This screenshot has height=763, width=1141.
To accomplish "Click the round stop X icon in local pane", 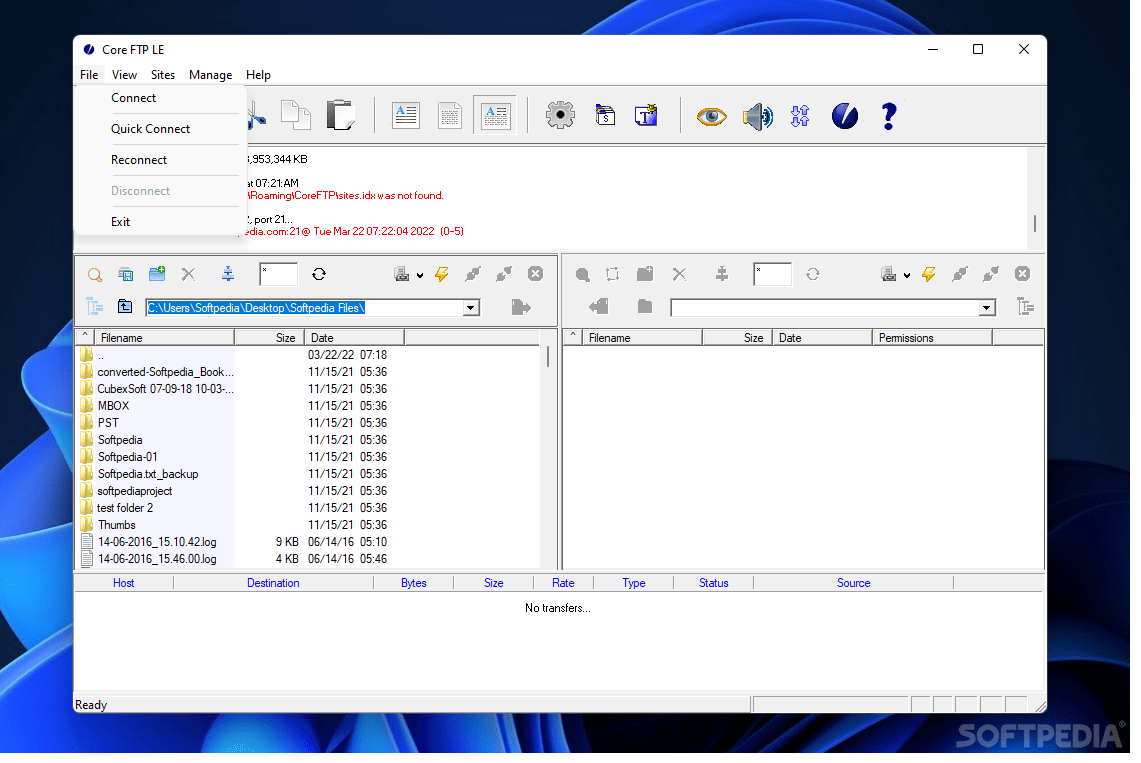I will [x=535, y=274].
